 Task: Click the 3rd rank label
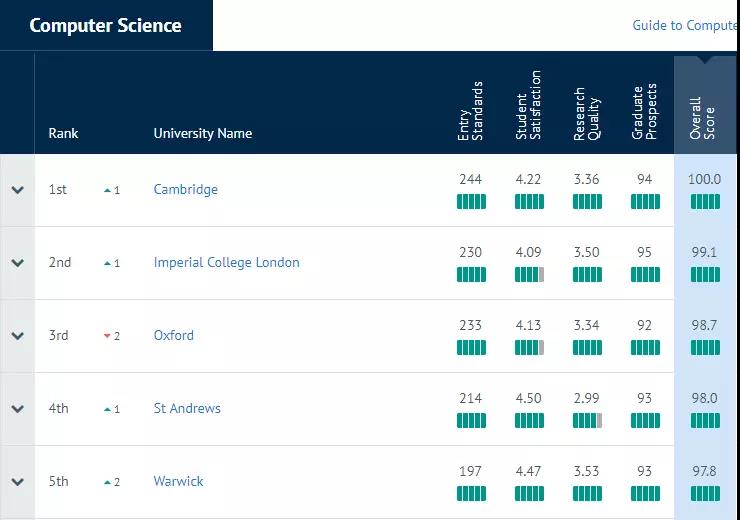[x=59, y=335]
